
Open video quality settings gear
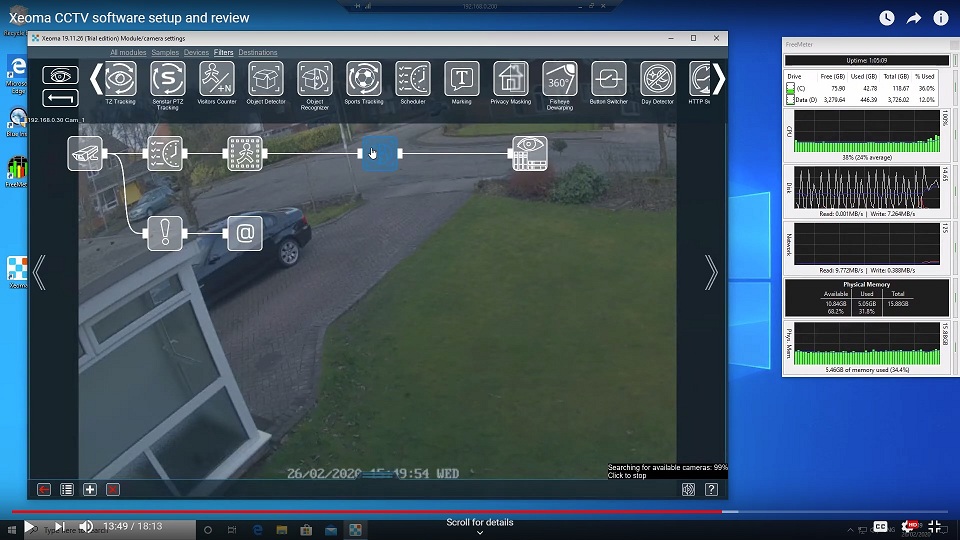[908, 527]
